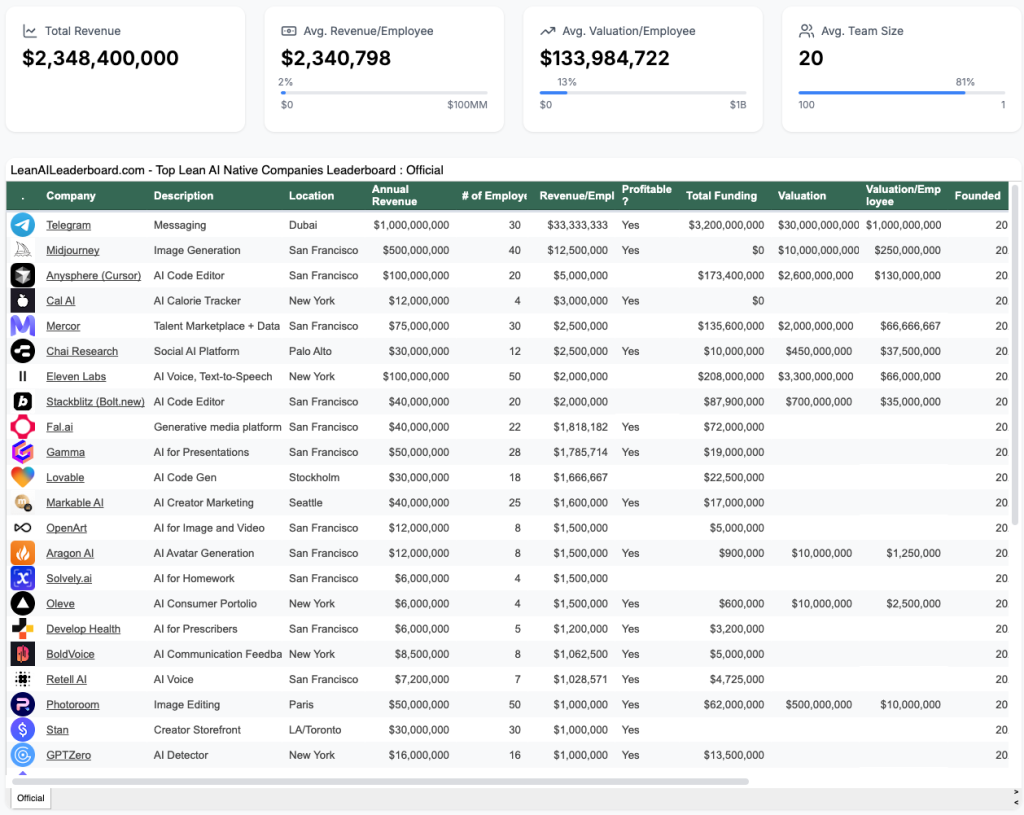Open the Markable AI link
Image resolution: width=1024 pixels, height=815 pixels.
[74, 503]
